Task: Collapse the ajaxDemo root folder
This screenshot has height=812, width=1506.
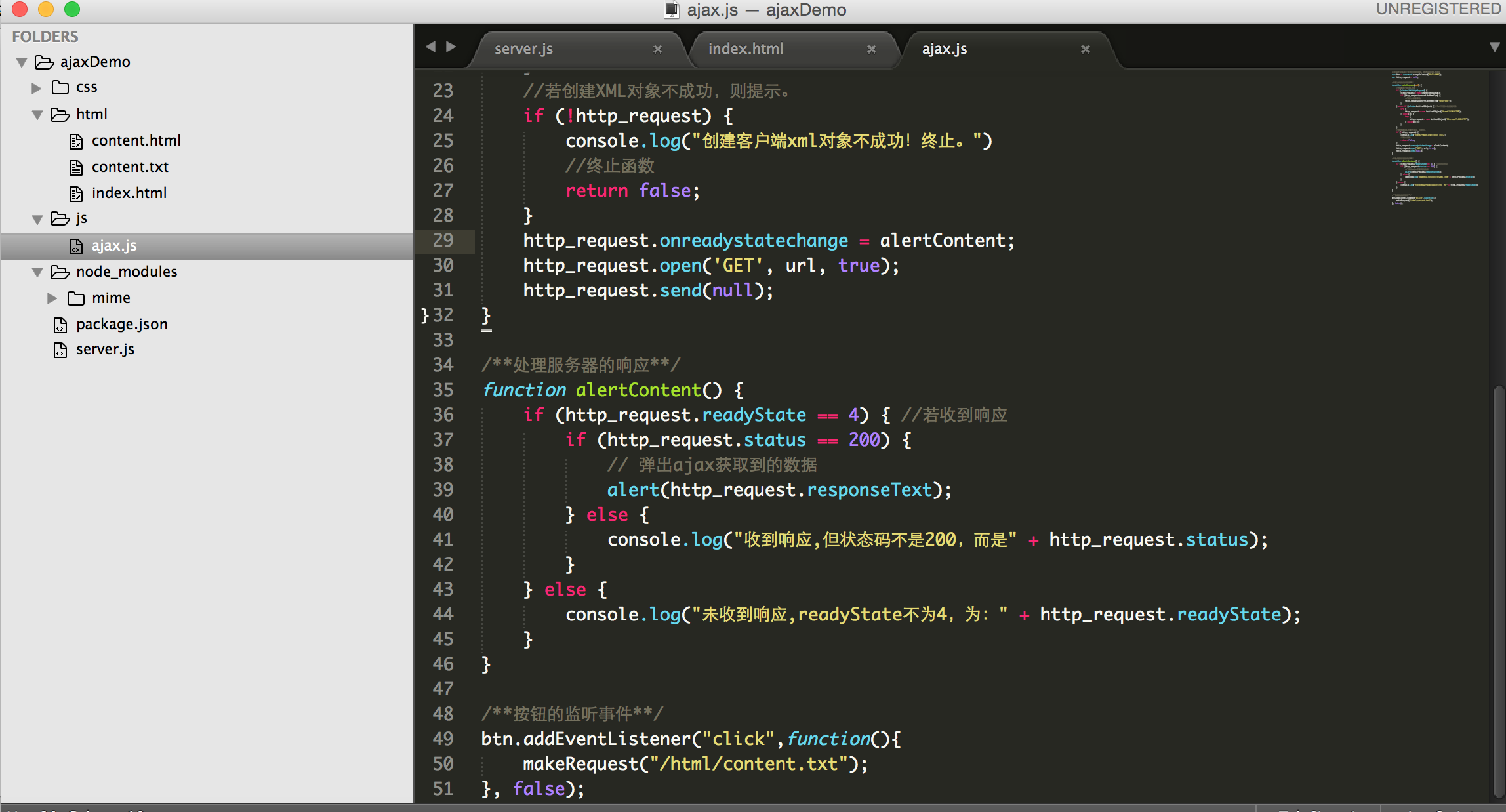Action: click(x=22, y=62)
